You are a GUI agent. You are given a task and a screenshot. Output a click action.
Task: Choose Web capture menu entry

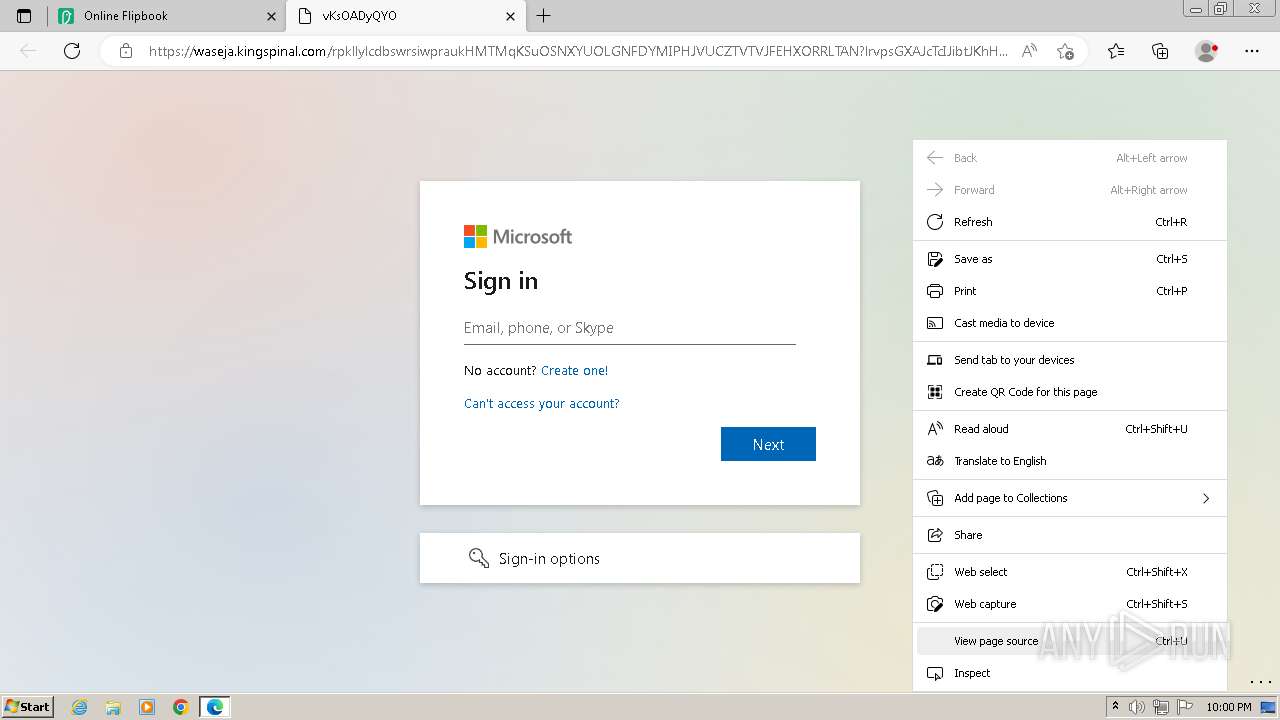(1070, 604)
